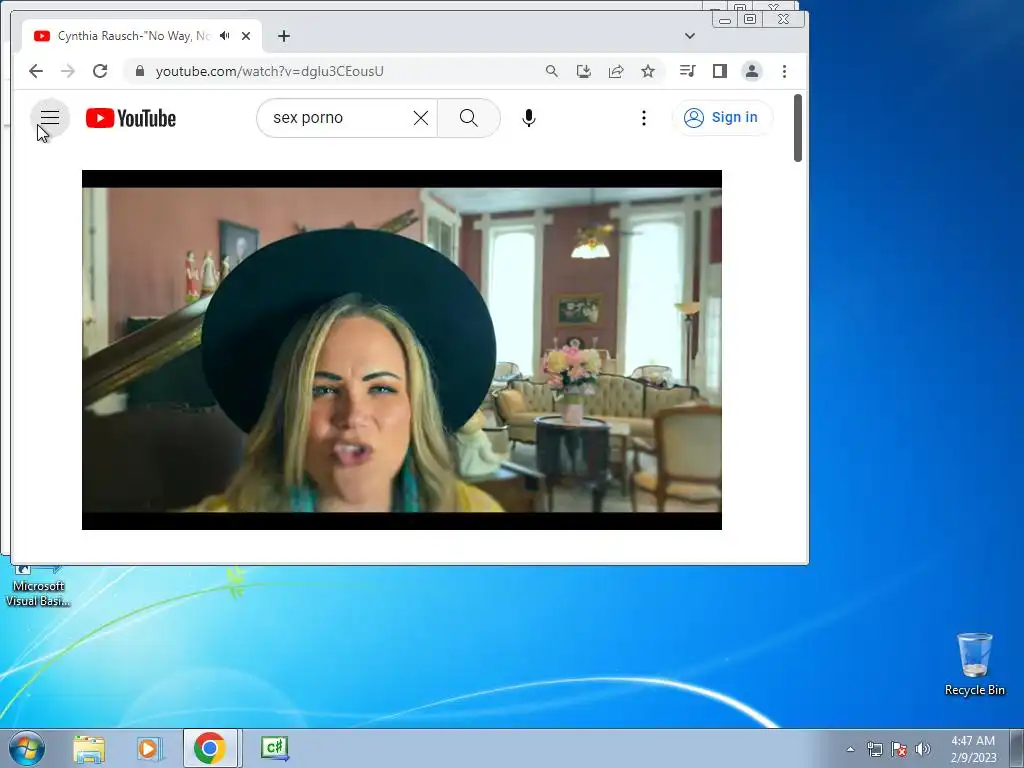Viewport: 1024px width, 768px height.
Task: Go back with the browser back arrow
Action: point(36,71)
